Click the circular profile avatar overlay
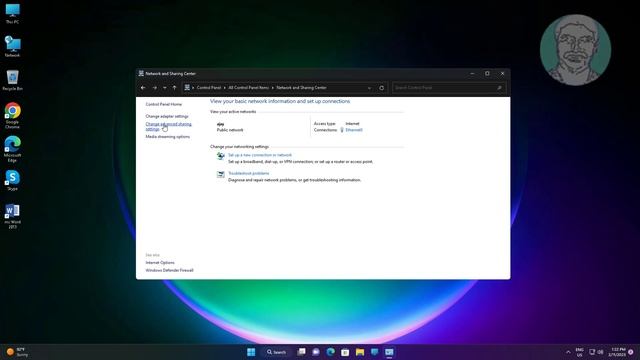 coord(575,50)
